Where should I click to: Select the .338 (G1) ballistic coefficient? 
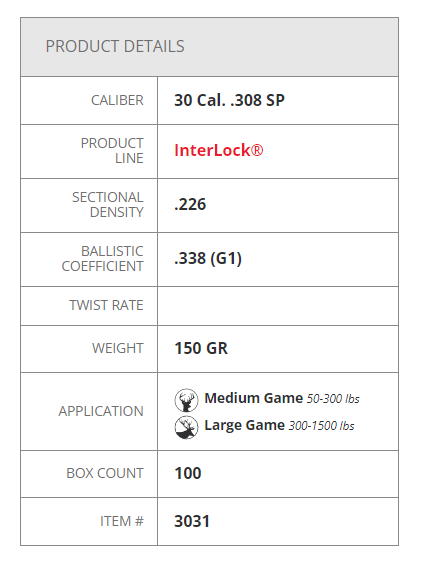coord(208,259)
